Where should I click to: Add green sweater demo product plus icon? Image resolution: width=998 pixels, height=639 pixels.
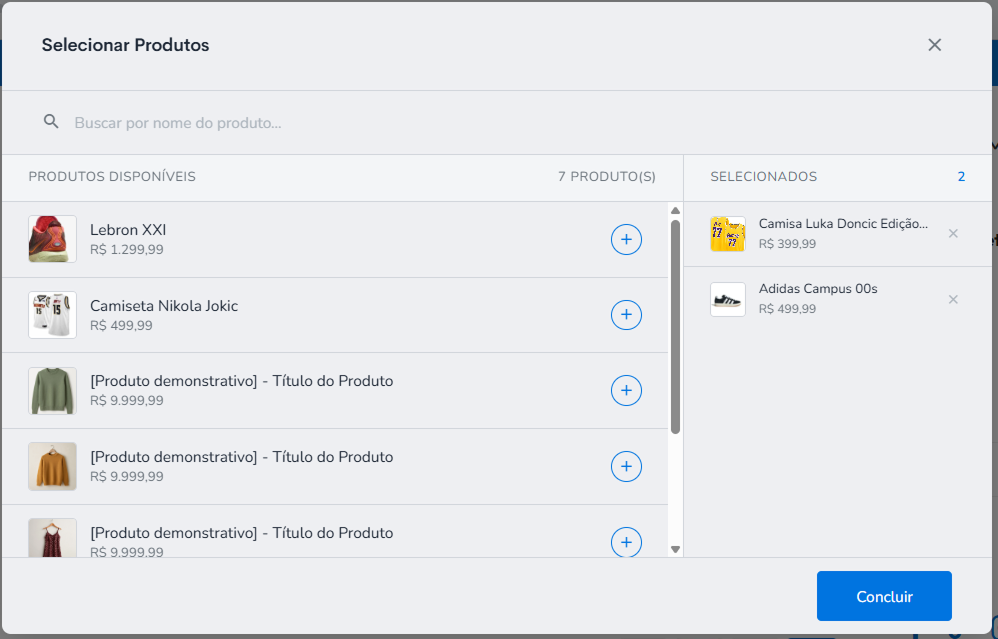626,390
